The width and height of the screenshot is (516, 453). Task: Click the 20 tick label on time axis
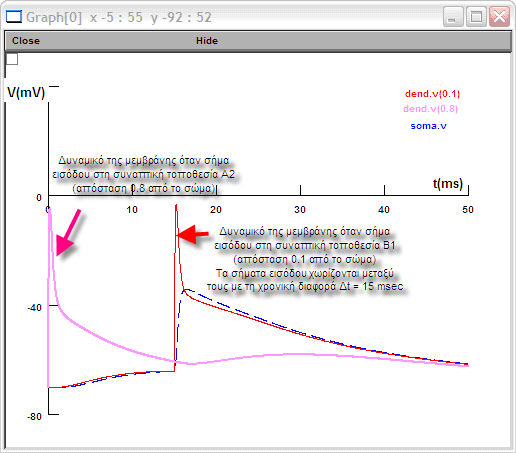[x=216, y=210]
